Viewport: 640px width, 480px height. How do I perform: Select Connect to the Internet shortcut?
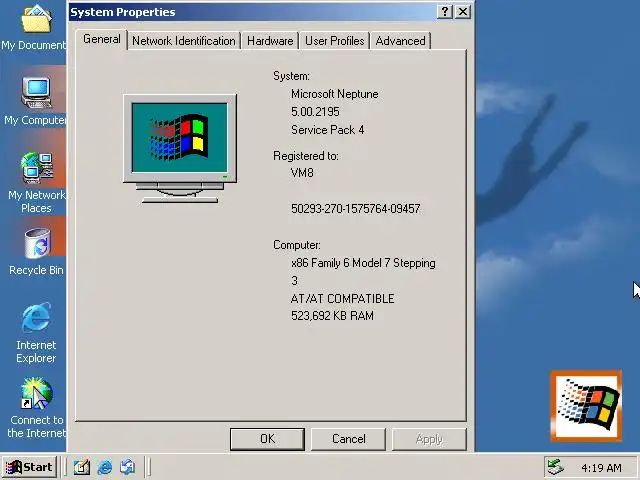36,407
